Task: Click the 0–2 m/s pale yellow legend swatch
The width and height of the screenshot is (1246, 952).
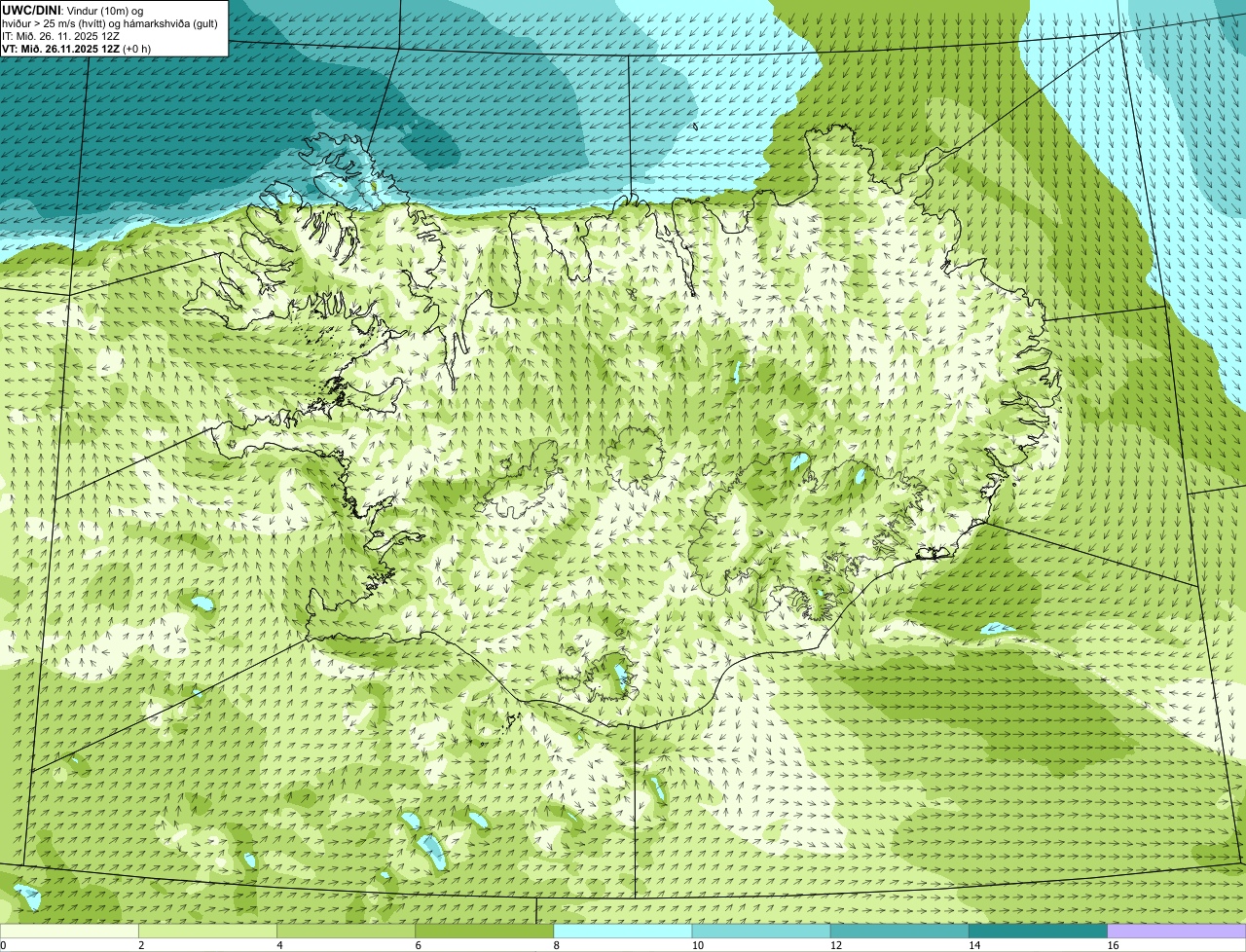Action: [69, 931]
